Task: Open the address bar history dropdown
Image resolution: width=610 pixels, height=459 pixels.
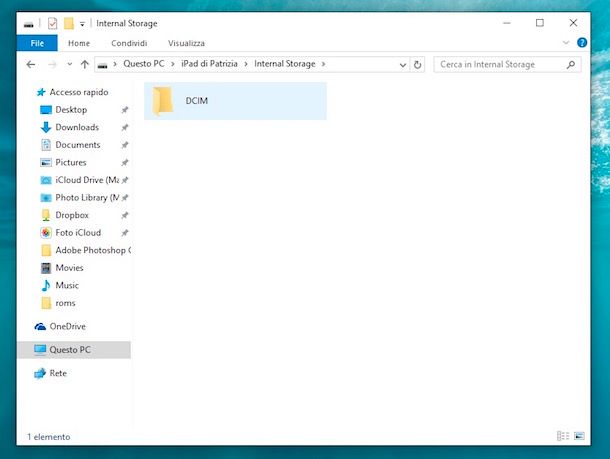Action: tap(403, 64)
